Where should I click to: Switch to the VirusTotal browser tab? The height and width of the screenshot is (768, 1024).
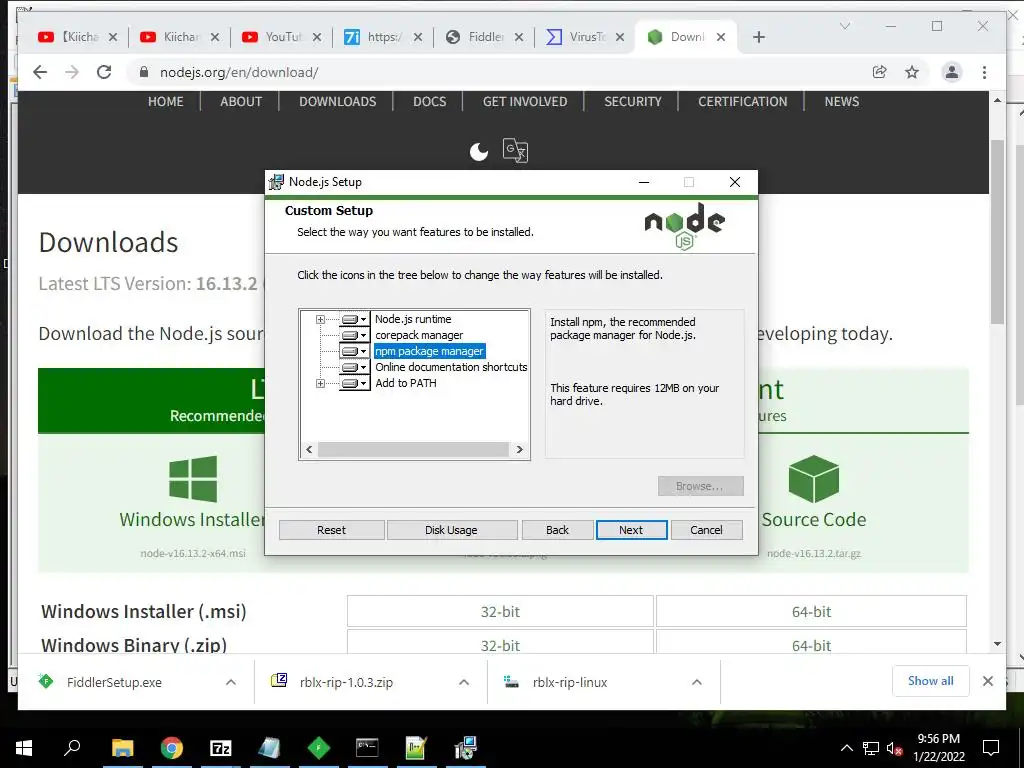[586, 37]
